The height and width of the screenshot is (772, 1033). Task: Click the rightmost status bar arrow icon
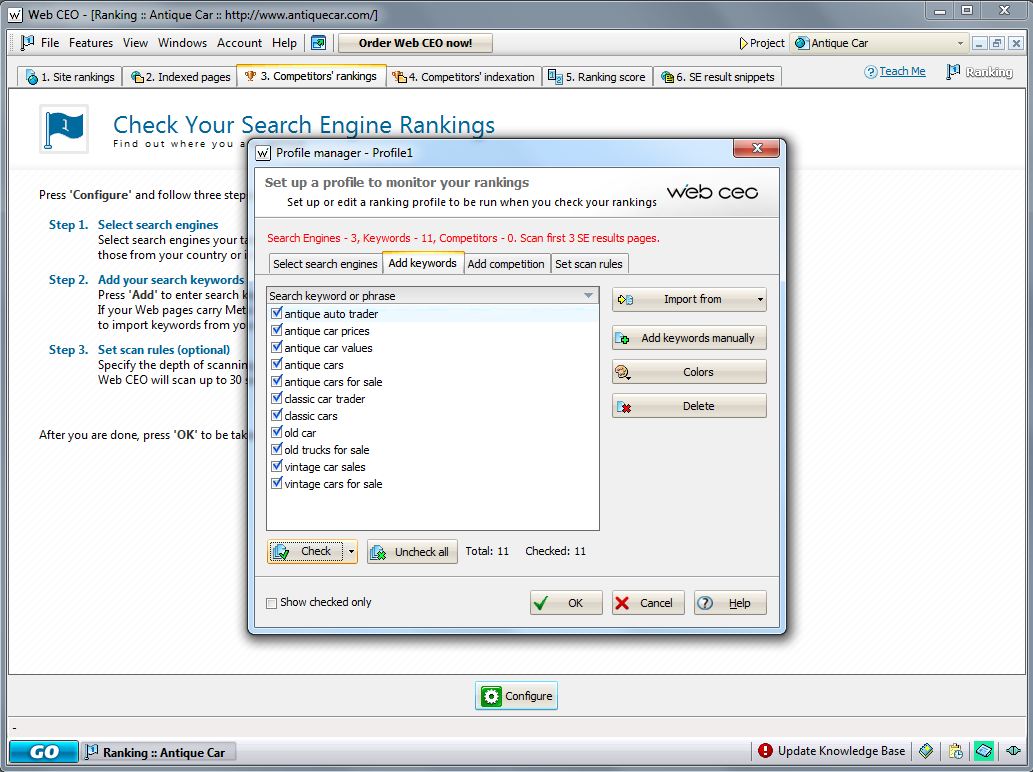click(x=1013, y=750)
